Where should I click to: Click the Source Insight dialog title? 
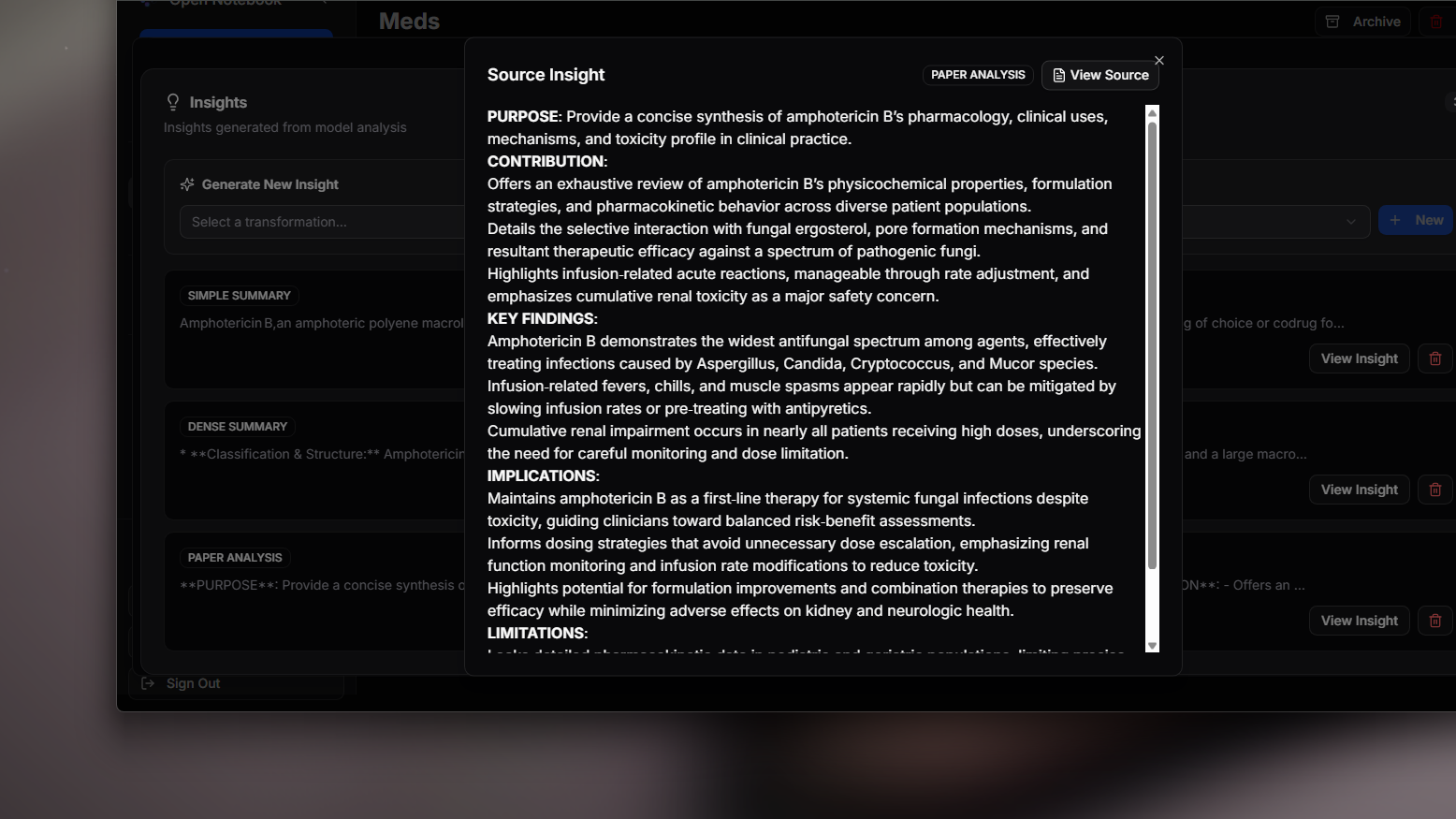pyautogui.click(x=546, y=75)
